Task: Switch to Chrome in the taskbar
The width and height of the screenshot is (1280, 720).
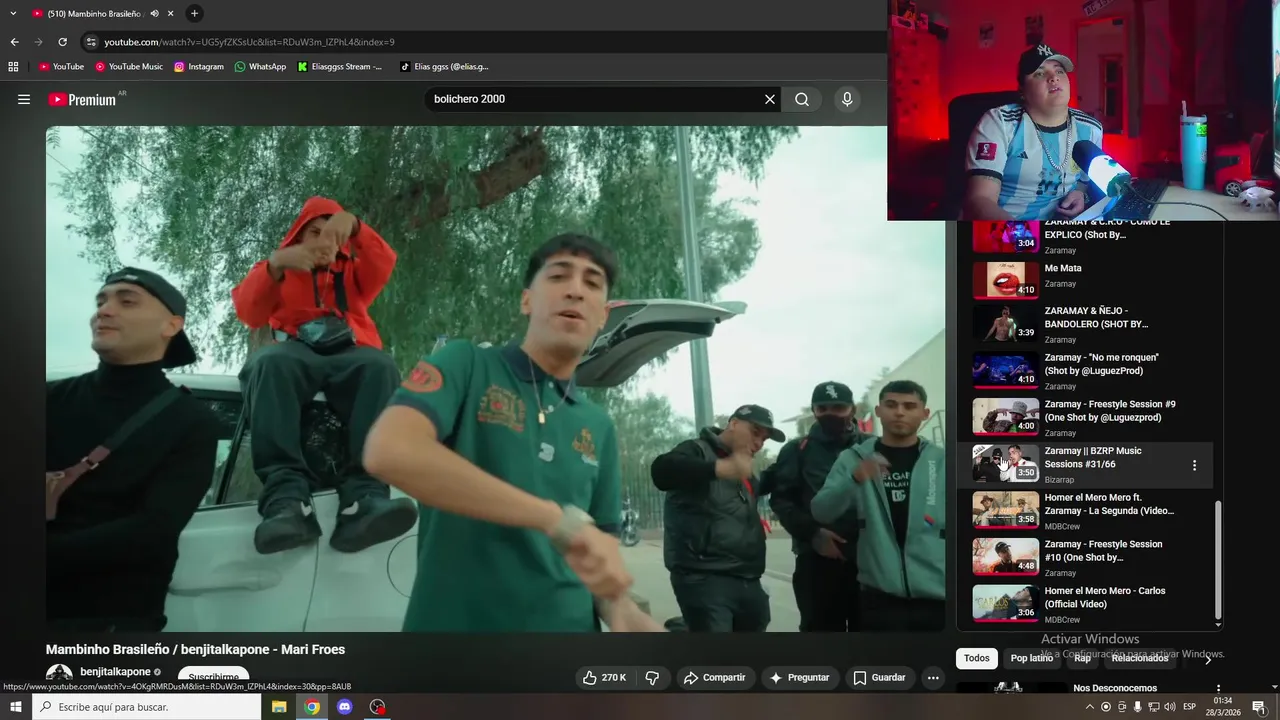Action: 312,707
